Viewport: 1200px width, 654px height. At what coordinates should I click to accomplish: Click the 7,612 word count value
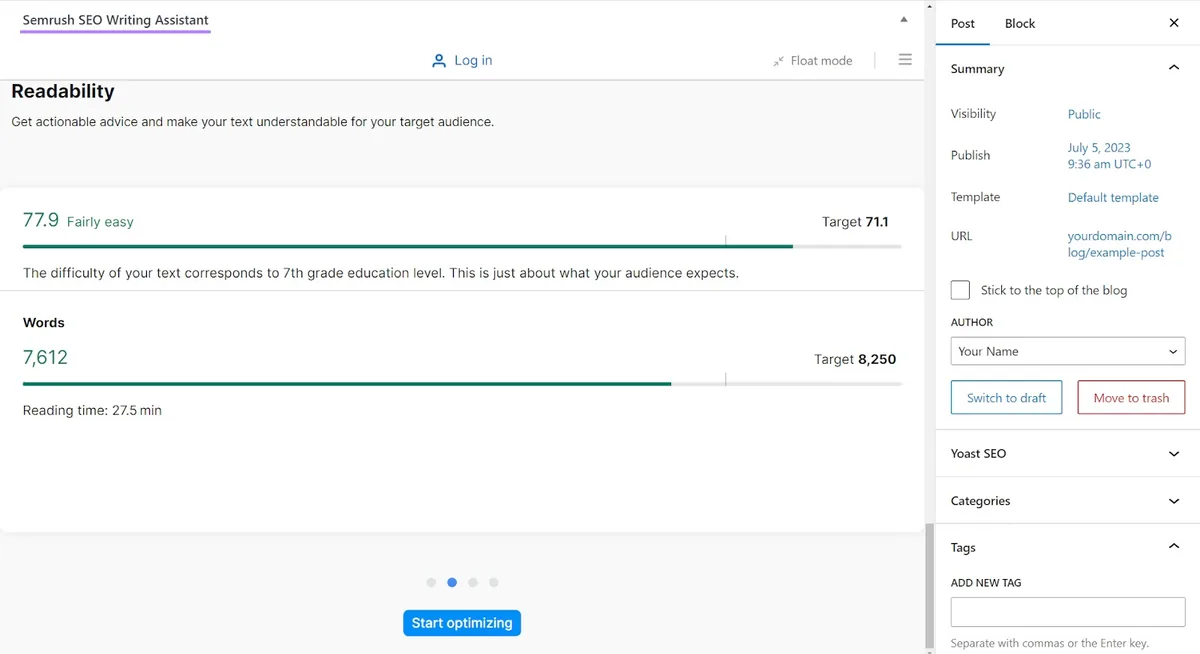coord(45,357)
